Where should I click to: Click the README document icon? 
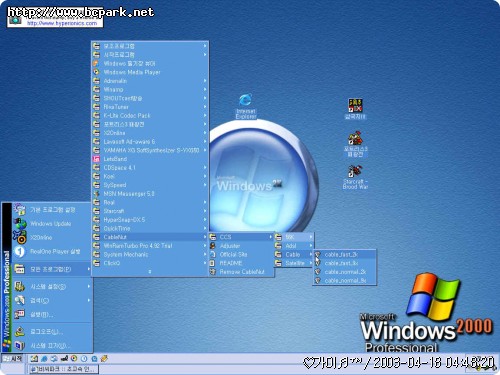point(213,263)
